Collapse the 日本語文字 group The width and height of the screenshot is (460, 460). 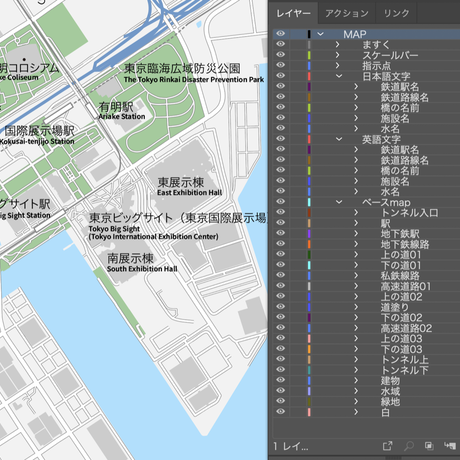click(x=339, y=76)
